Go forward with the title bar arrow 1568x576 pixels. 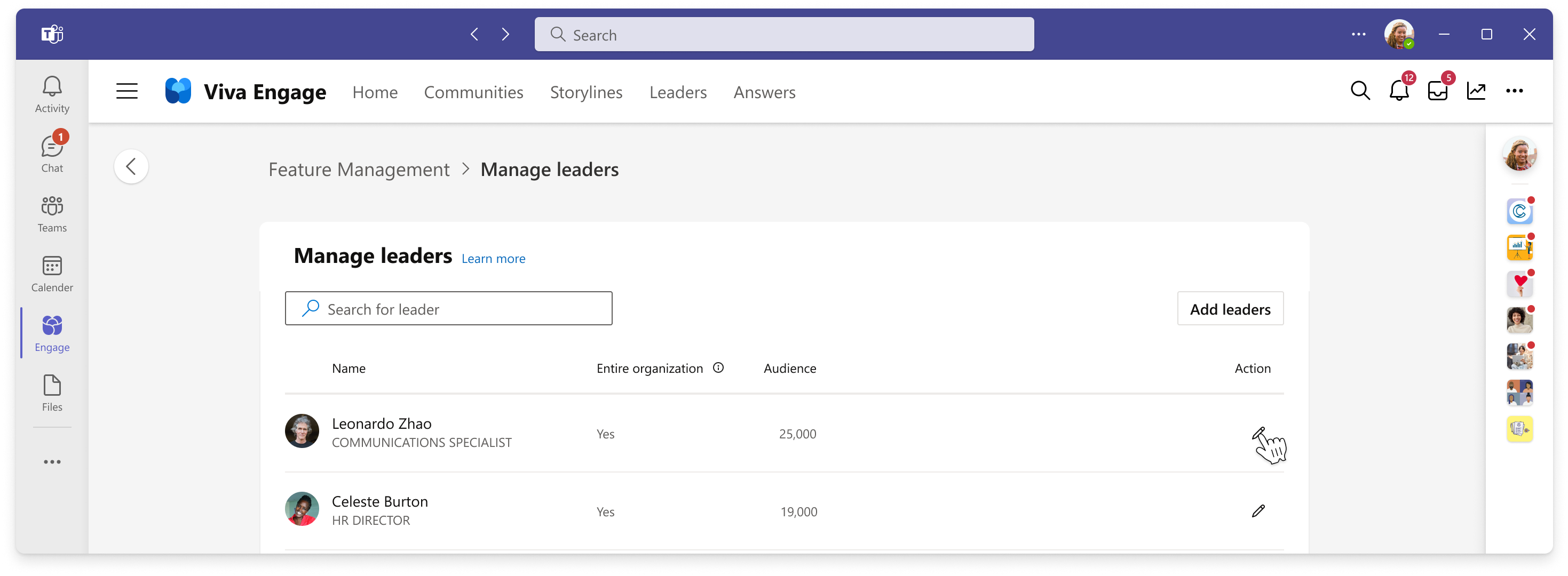(505, 34)
